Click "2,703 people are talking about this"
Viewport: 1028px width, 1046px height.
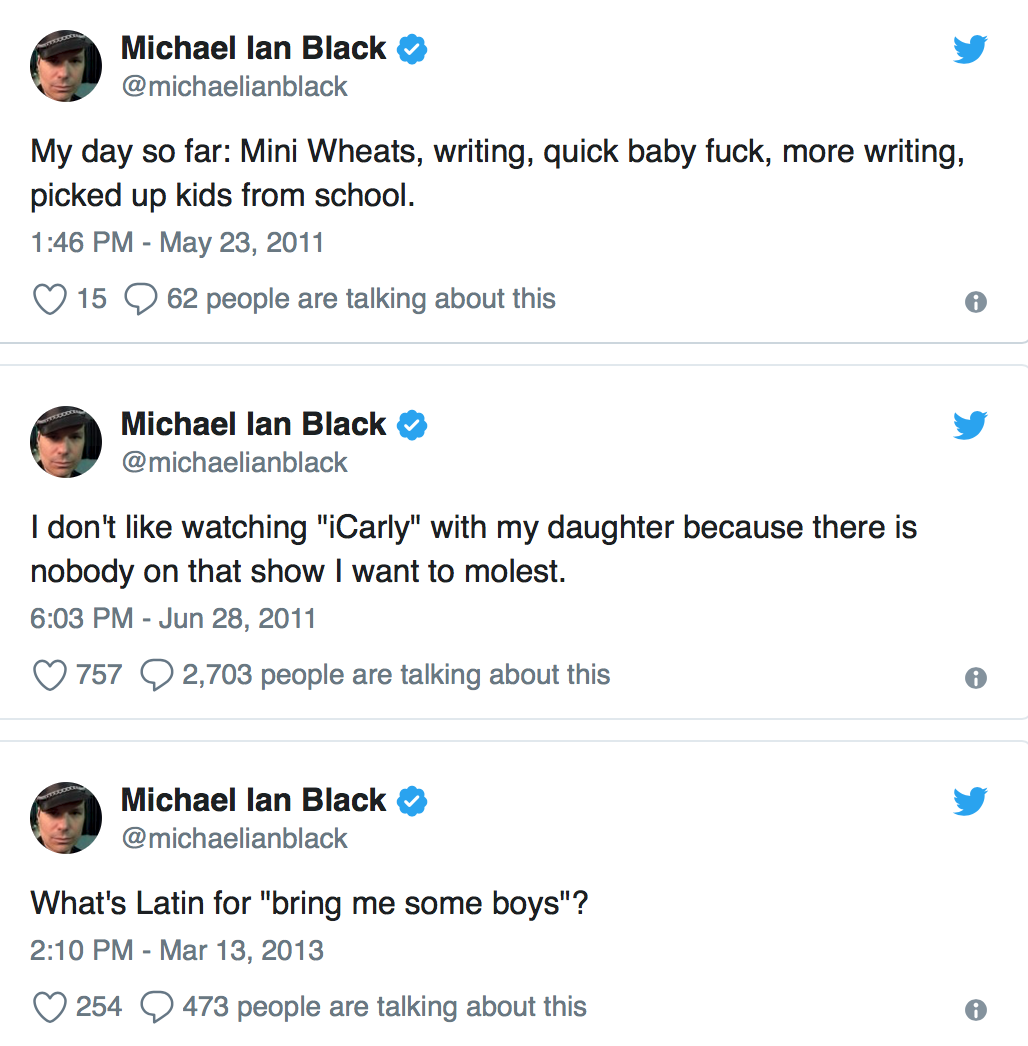[x=395, y=675]
